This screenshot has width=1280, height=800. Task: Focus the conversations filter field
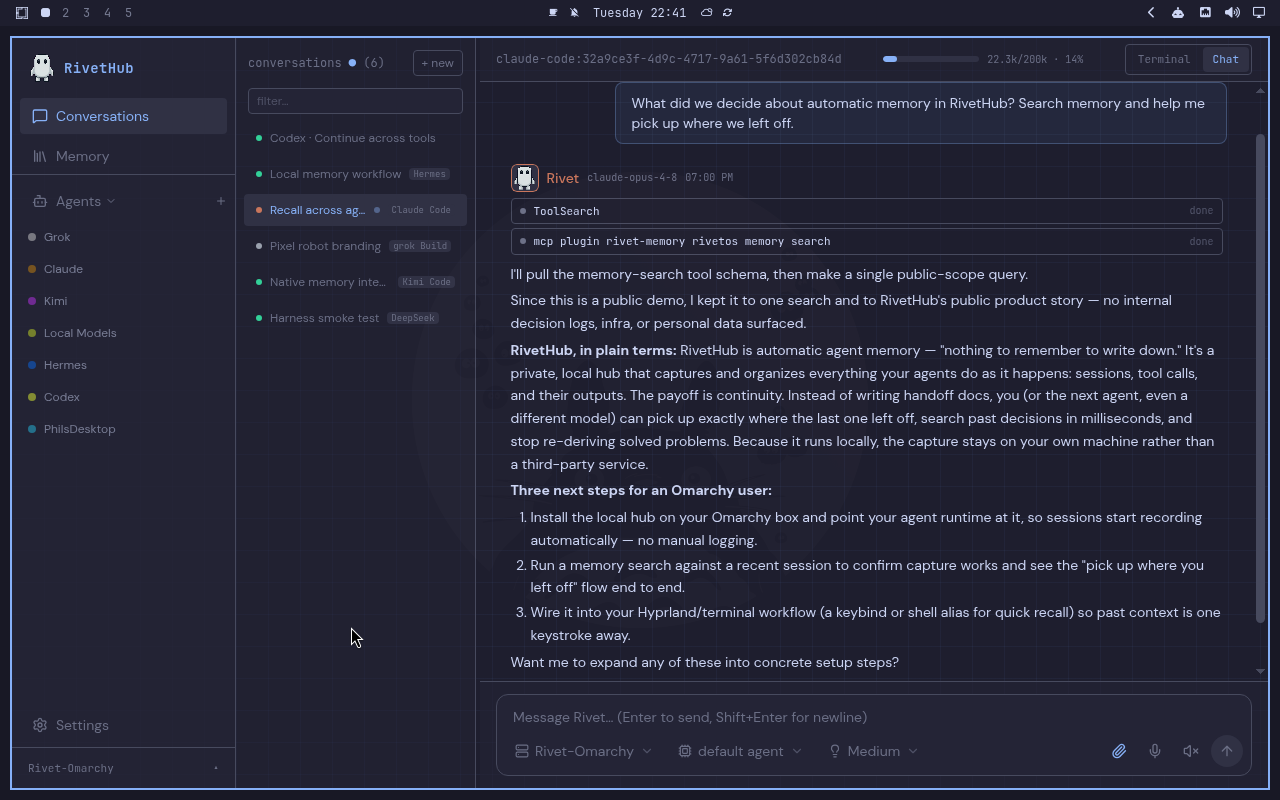(355, 101)
